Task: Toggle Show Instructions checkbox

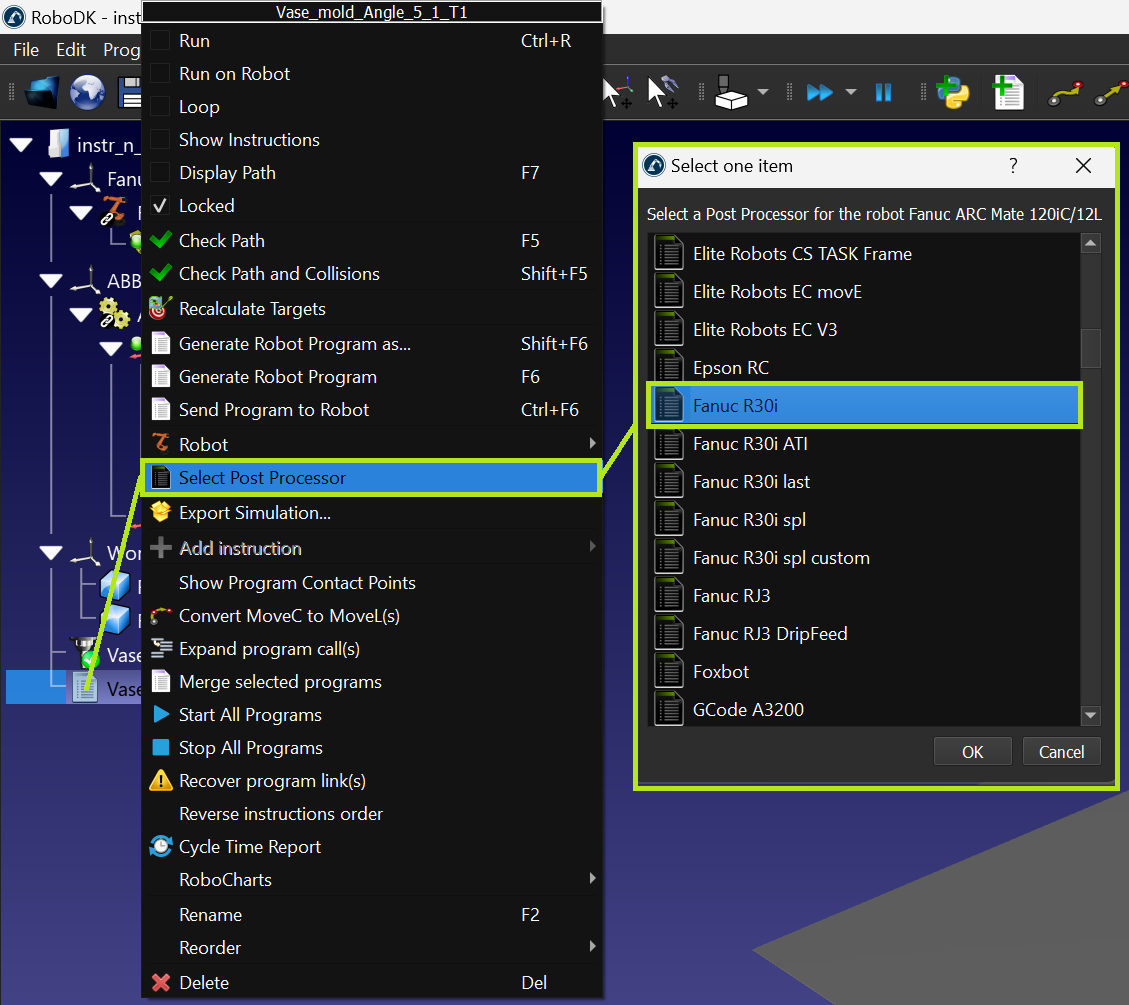Action: pos(160,140)
